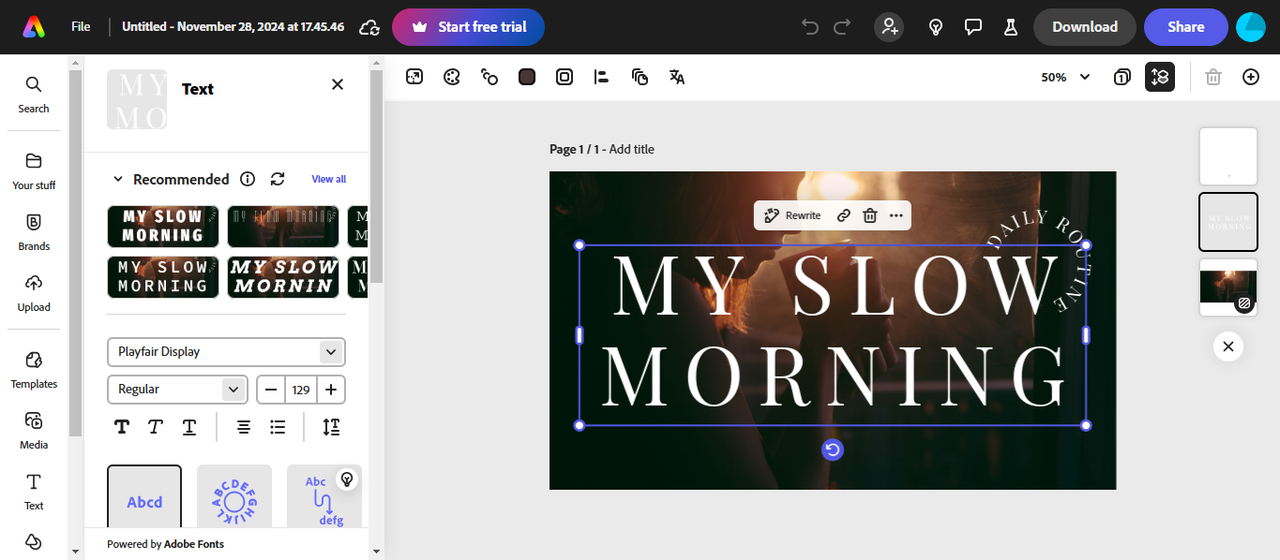Select the curved path text layout
Screen dimensions: 1280x560
tap(324, 497)
